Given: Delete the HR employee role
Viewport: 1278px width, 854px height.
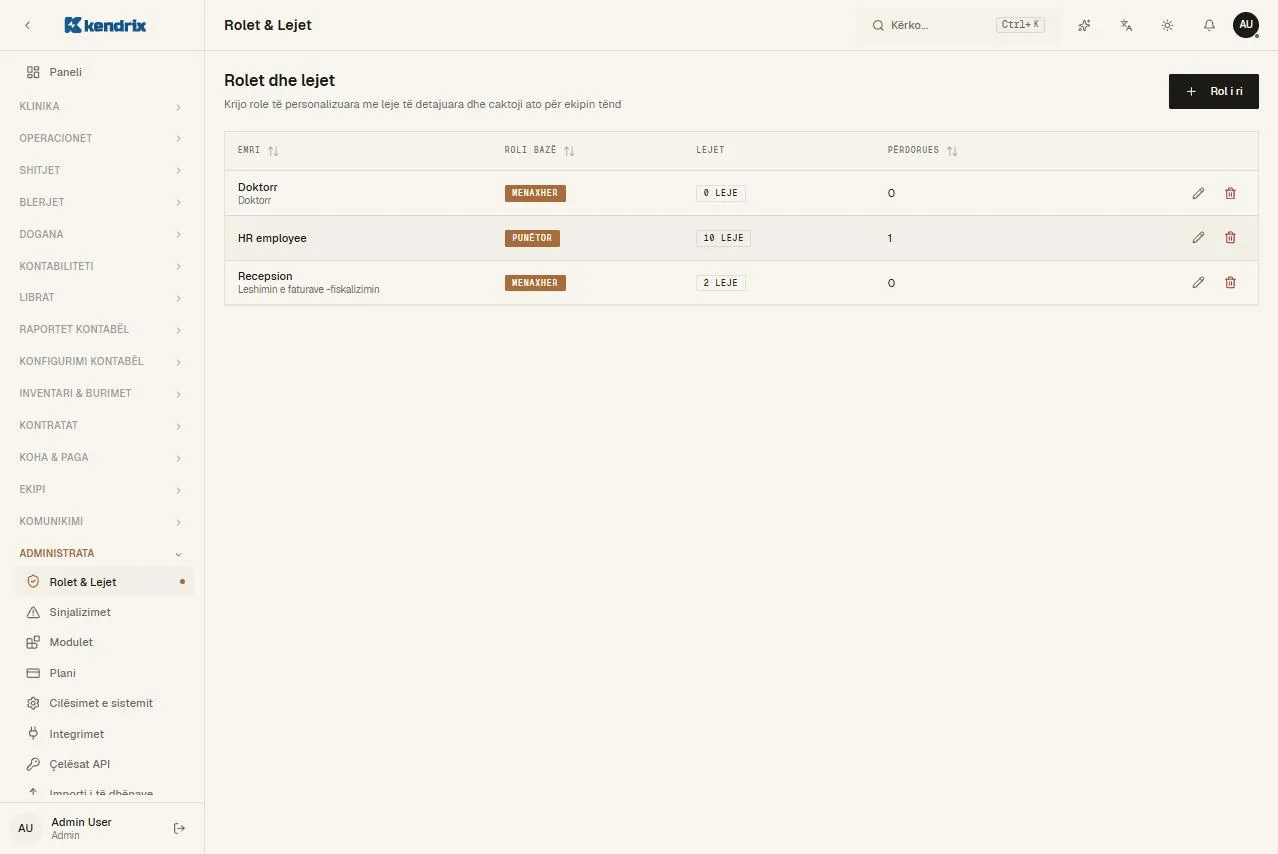Looking at the screenshot, I should pos(1230,238).
